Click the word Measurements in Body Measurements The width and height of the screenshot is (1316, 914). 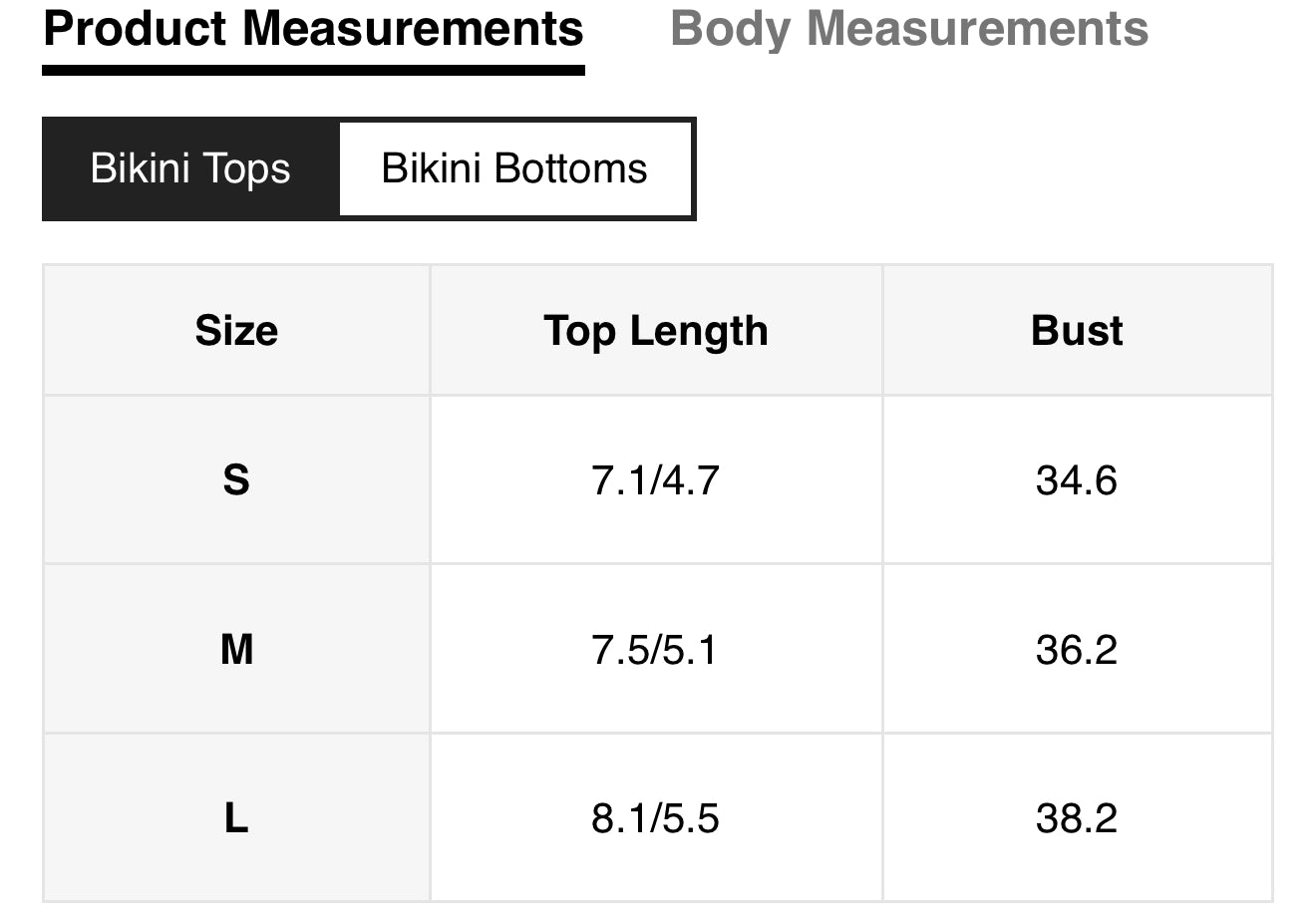click(x=977, y=29)
